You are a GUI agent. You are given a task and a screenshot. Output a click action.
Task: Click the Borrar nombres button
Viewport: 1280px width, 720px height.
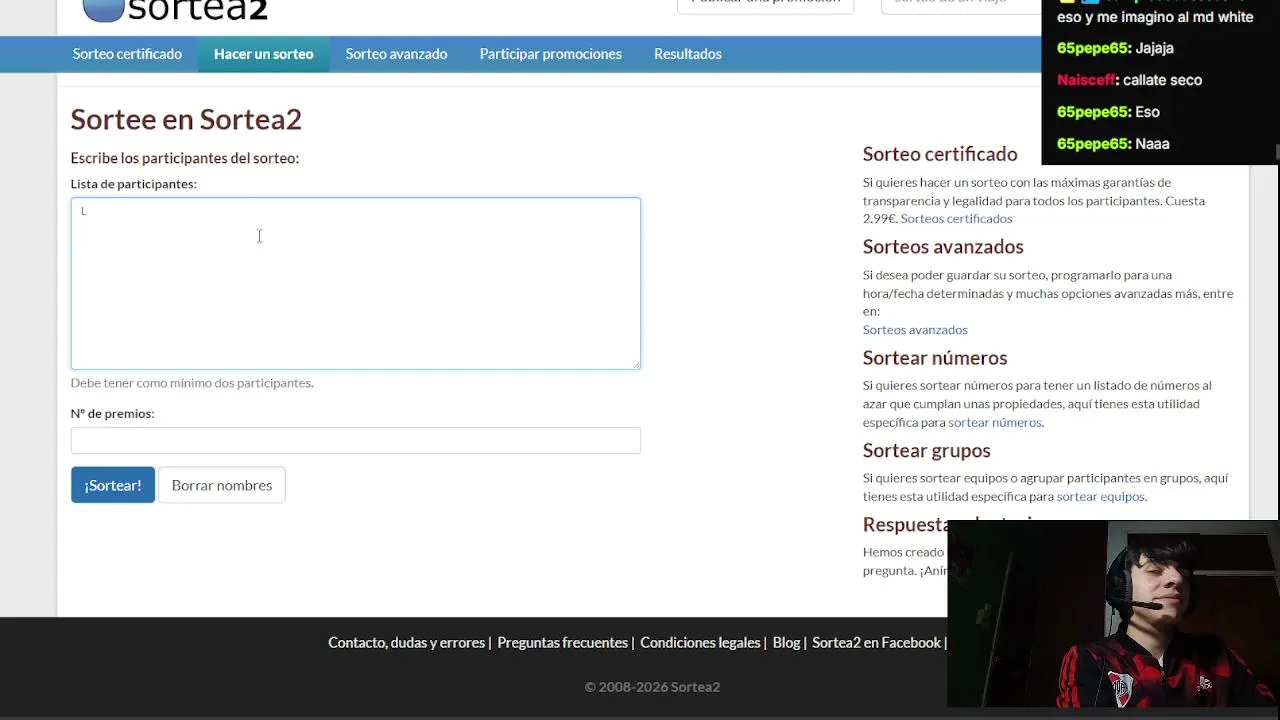click(222, 485)
